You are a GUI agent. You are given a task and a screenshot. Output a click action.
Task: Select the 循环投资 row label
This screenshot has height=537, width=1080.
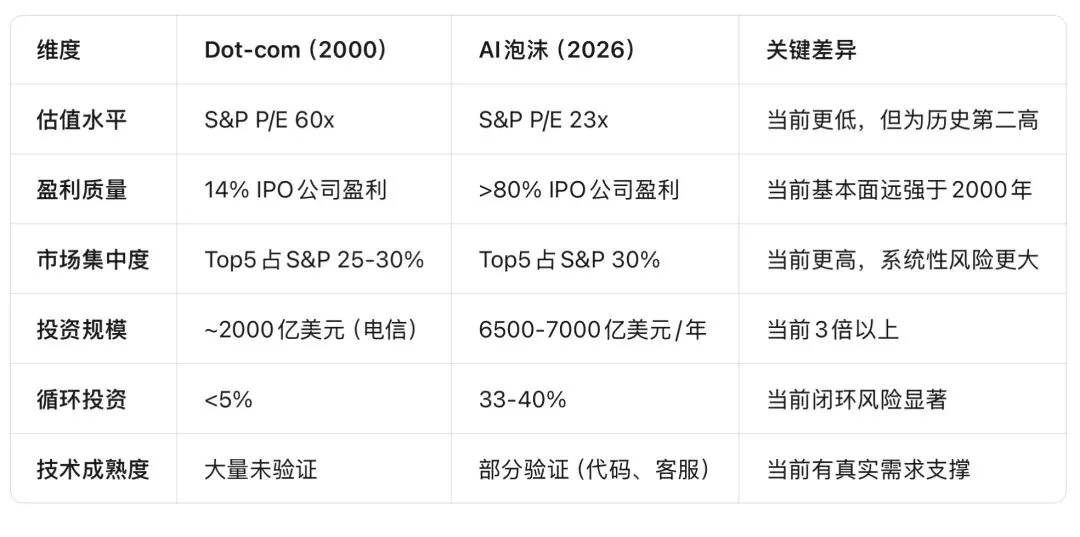81,399
